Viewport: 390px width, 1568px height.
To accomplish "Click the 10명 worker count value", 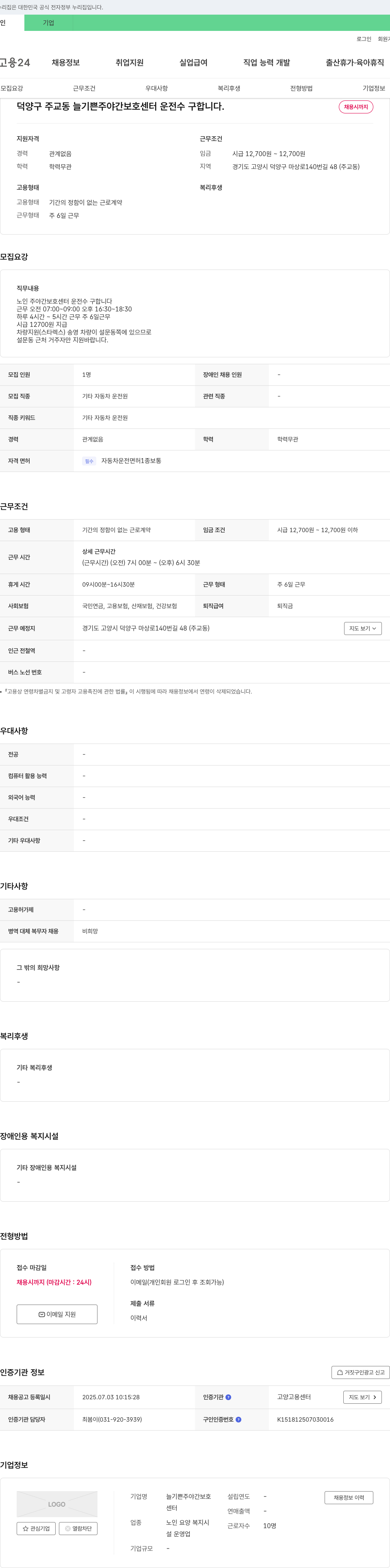I will (x=269, y=1526).
